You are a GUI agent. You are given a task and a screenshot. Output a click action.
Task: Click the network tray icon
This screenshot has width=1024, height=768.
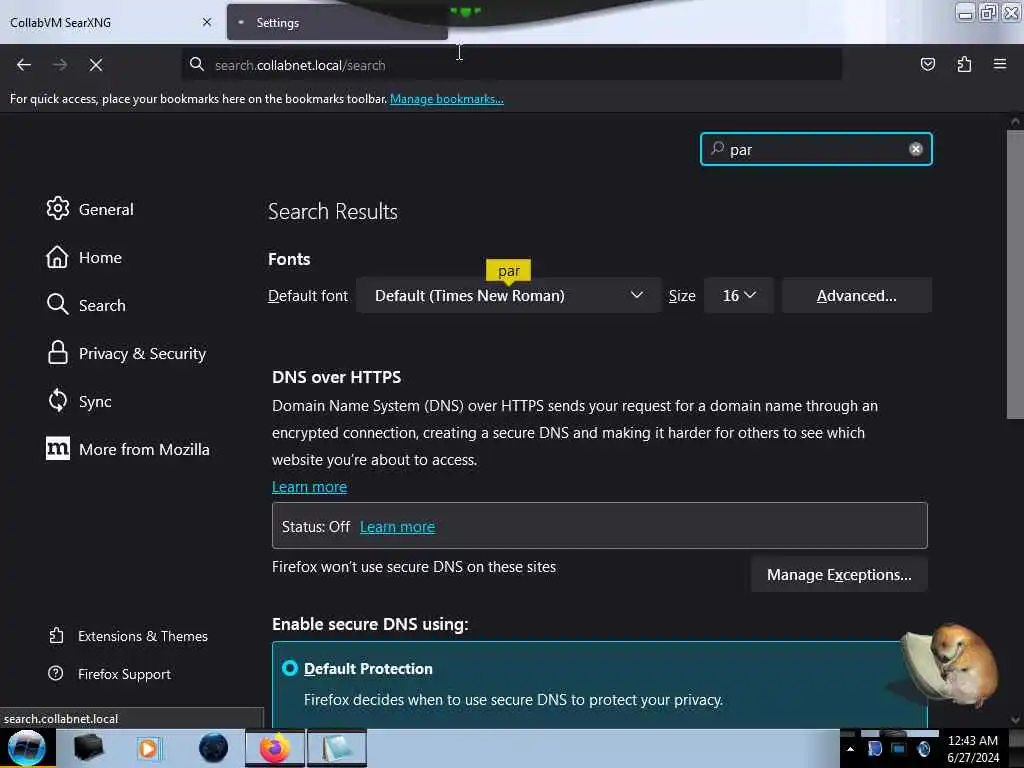[899, 749]
